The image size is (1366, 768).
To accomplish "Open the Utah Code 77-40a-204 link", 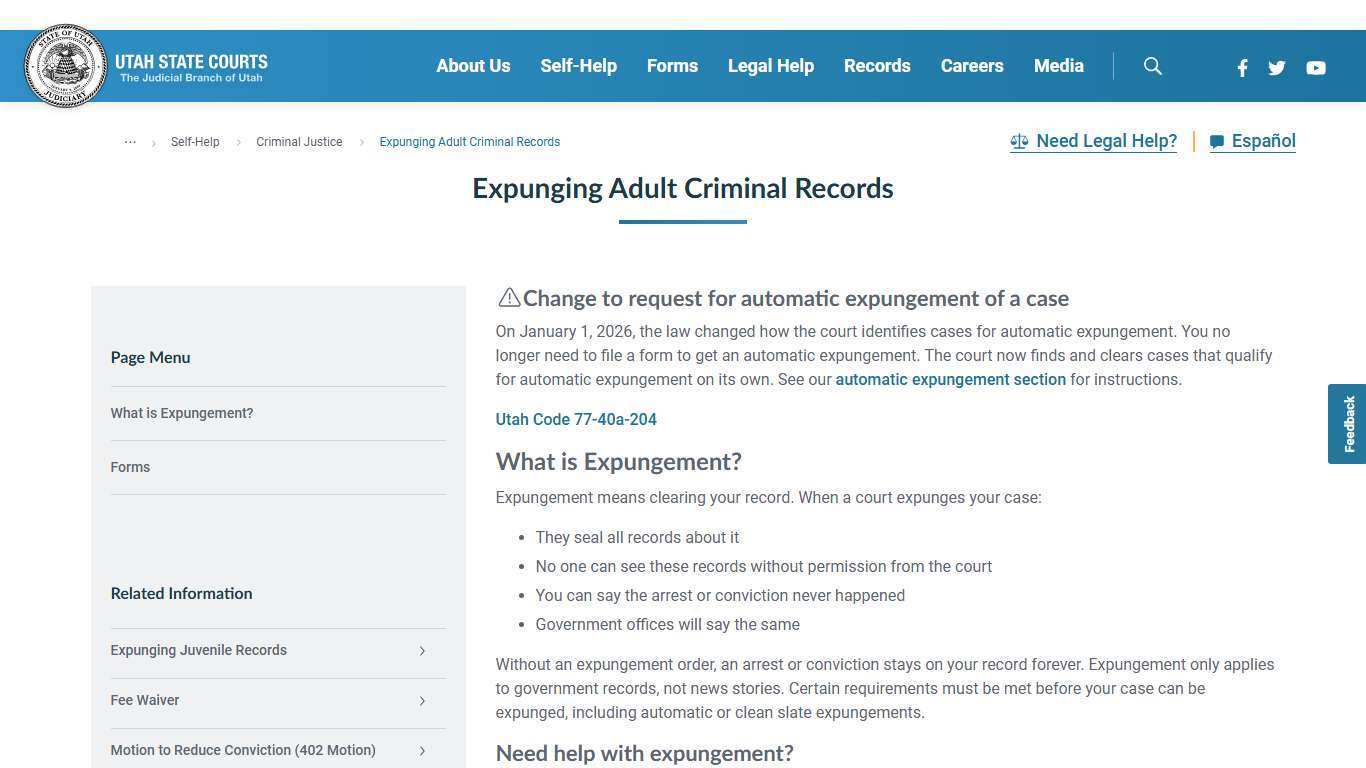I will tap(576, 419).
